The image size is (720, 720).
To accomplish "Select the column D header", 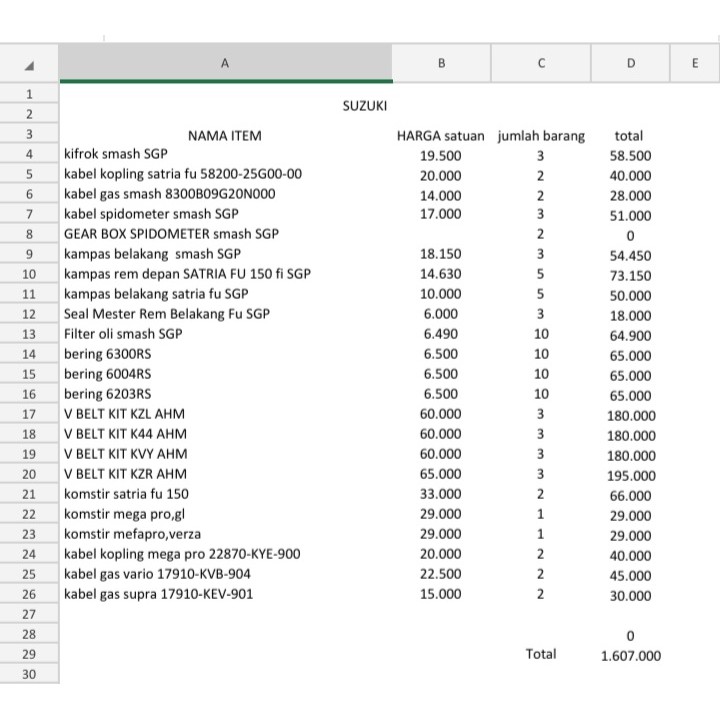I will tap(630, 63).
